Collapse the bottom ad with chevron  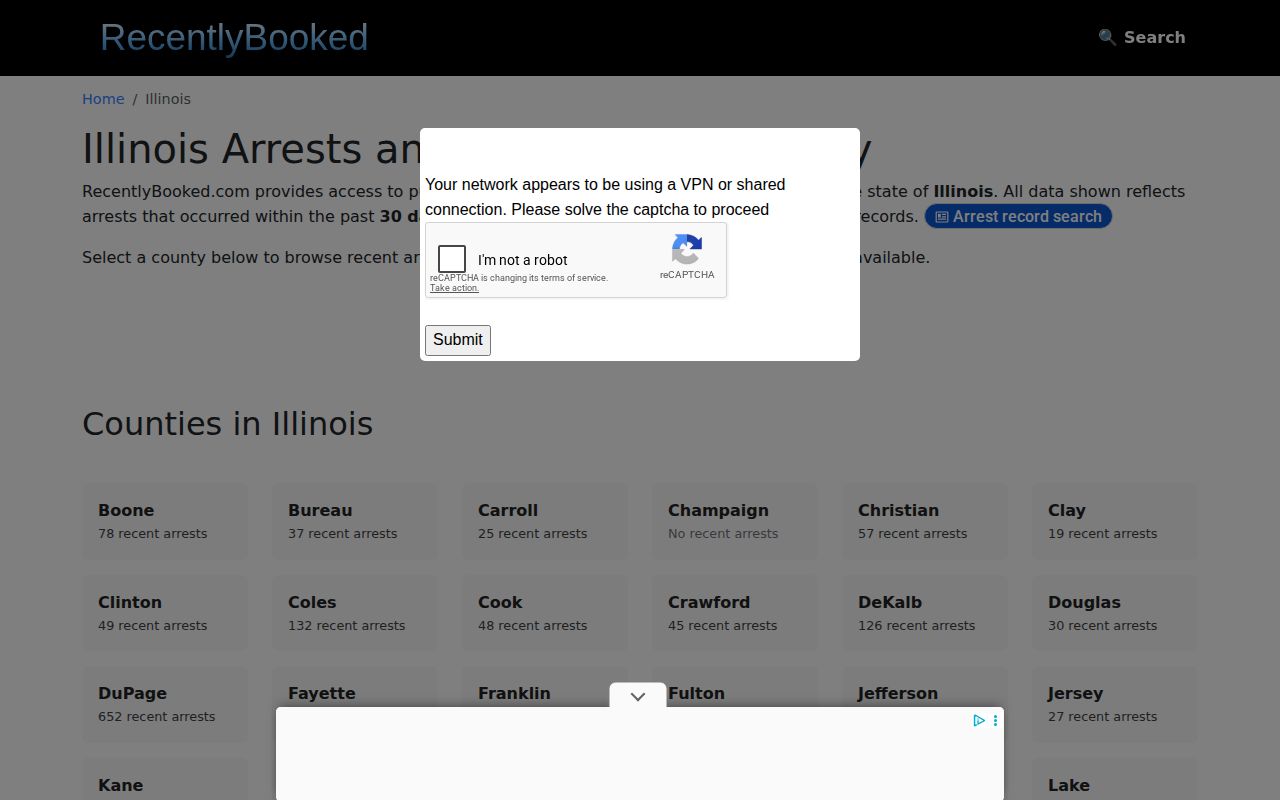(x=638, y=696)
